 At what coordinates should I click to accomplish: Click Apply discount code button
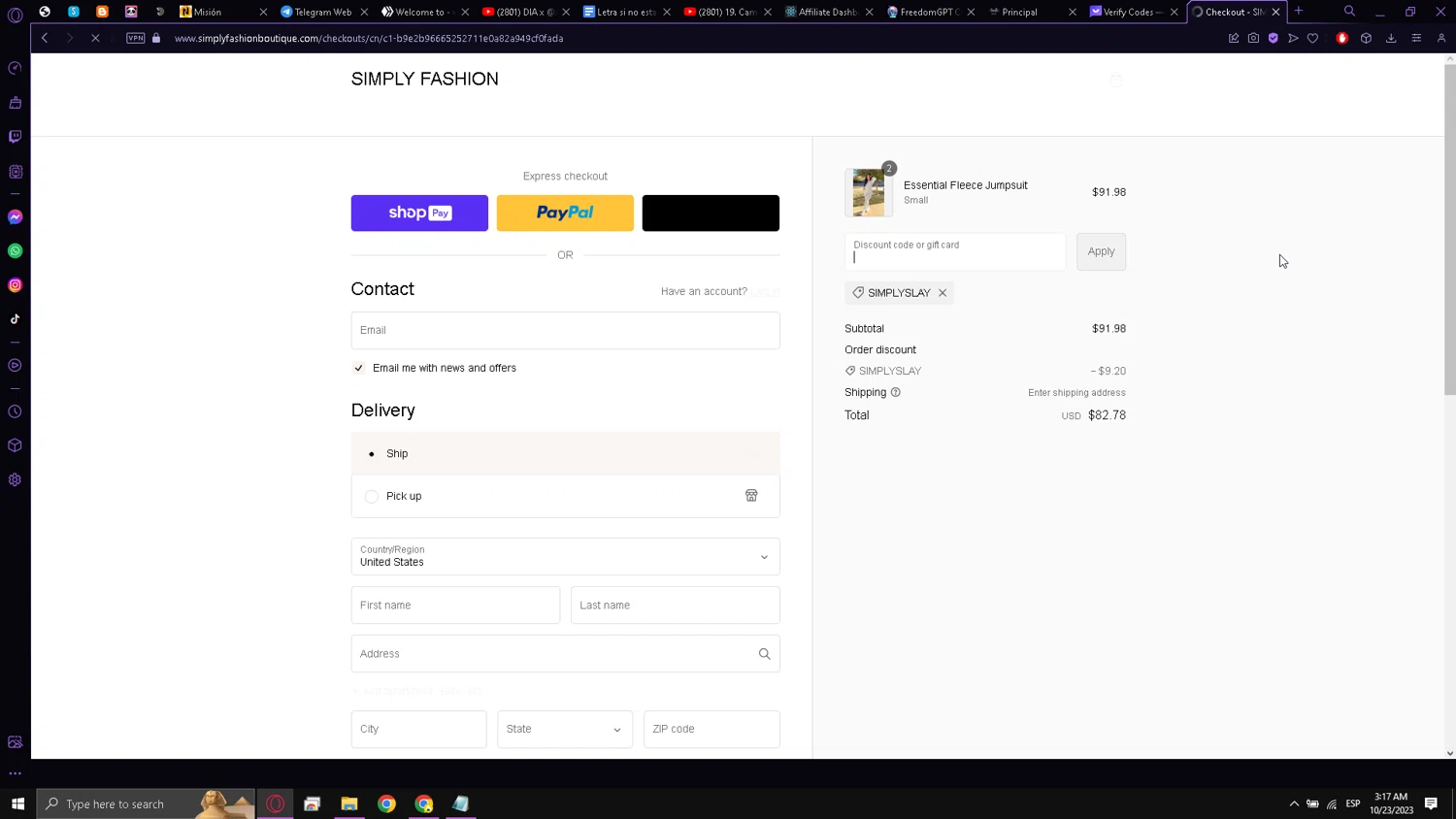(x=1101, y=251)
